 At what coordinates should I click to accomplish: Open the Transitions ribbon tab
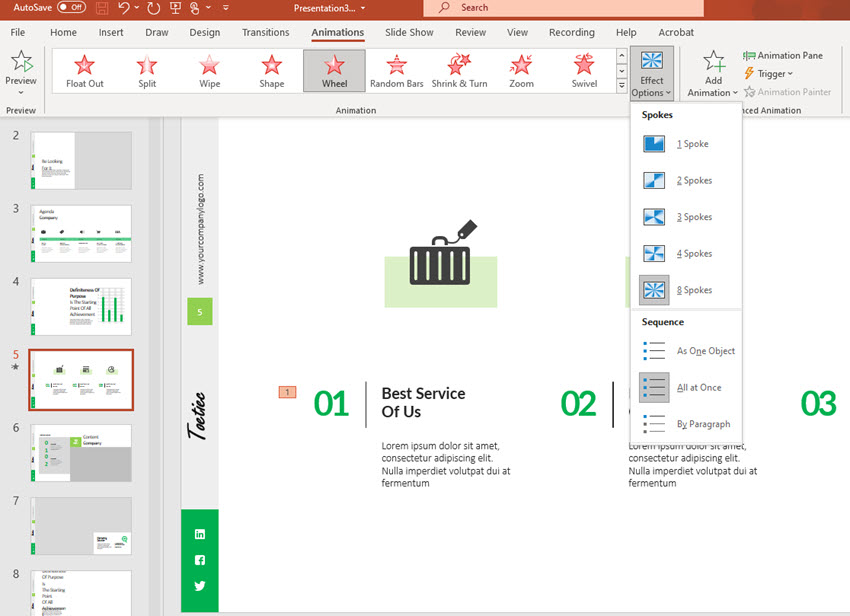265,32
